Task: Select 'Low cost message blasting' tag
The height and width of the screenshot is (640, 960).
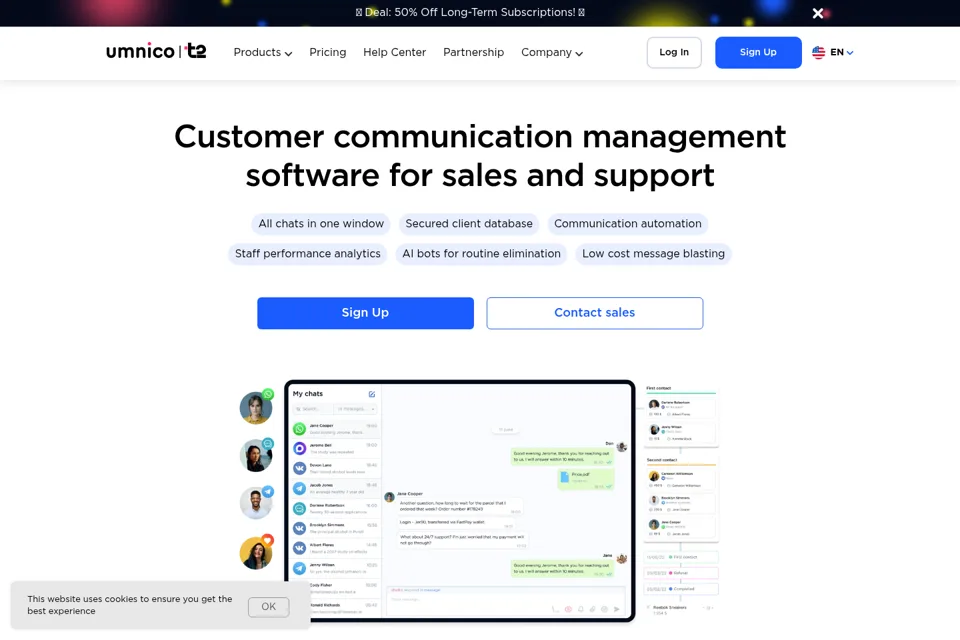Action: click(653, 254)
